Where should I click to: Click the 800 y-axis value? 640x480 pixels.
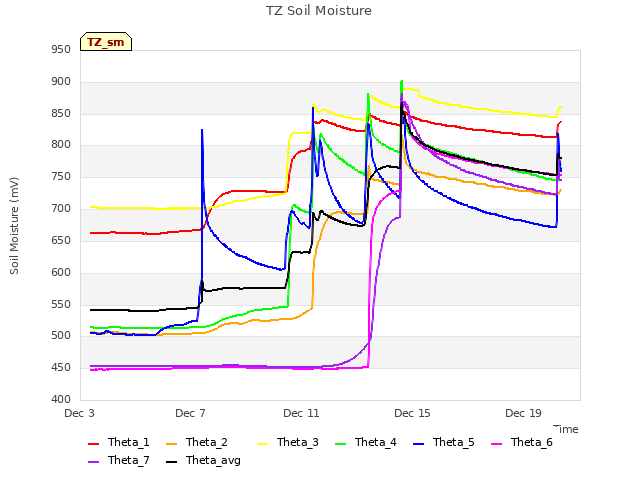[61, 145]
